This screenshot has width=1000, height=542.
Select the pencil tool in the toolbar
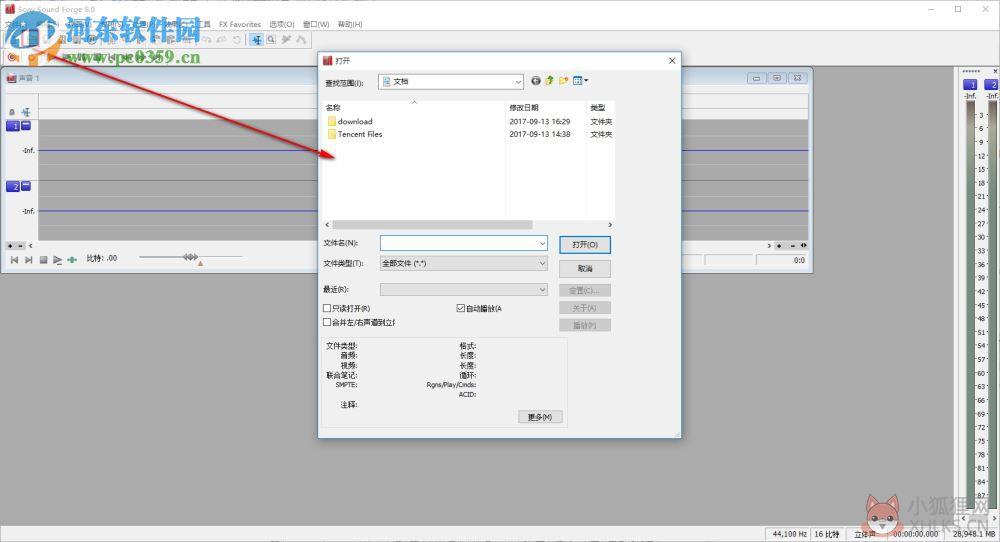click(286, 40)
